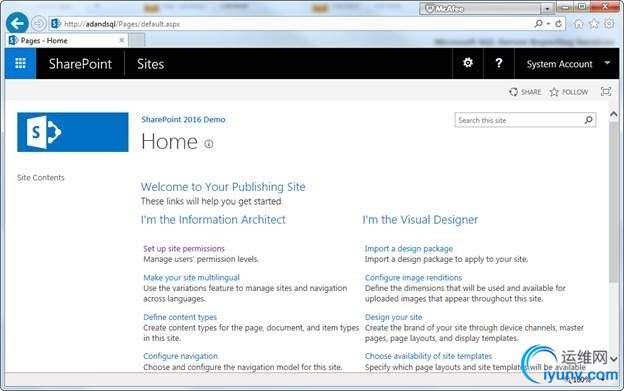Open Design your site link
The width and height of the screenshot is (624, 391).
tap(393, 317)
